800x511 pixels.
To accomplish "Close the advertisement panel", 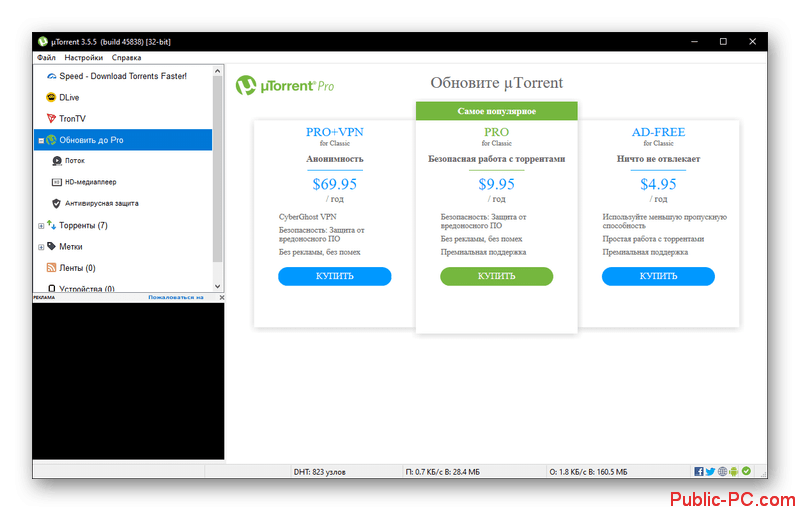I will (221, 297).
